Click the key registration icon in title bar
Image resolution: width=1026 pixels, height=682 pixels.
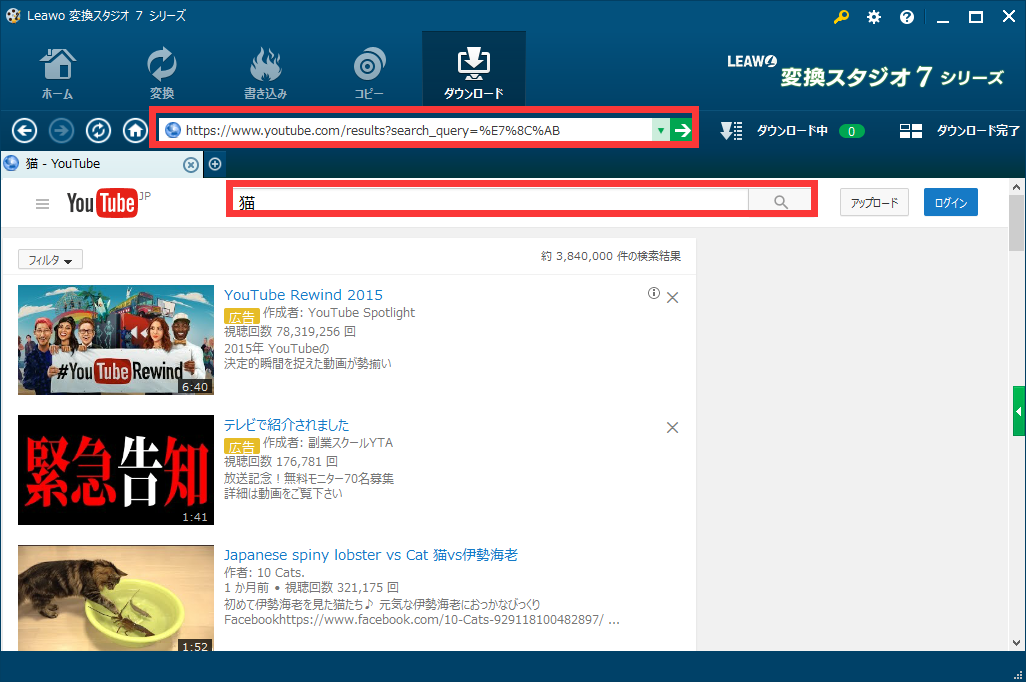point(841,16)
